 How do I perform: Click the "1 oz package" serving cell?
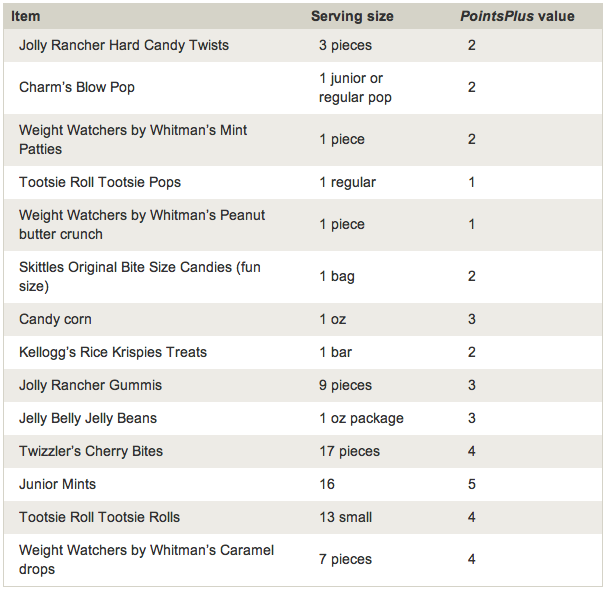tap(361, 418)
